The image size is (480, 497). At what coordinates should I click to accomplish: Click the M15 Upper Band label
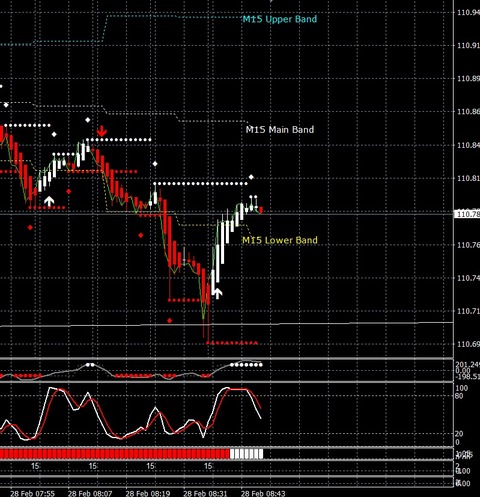click(x=279, y=19)
